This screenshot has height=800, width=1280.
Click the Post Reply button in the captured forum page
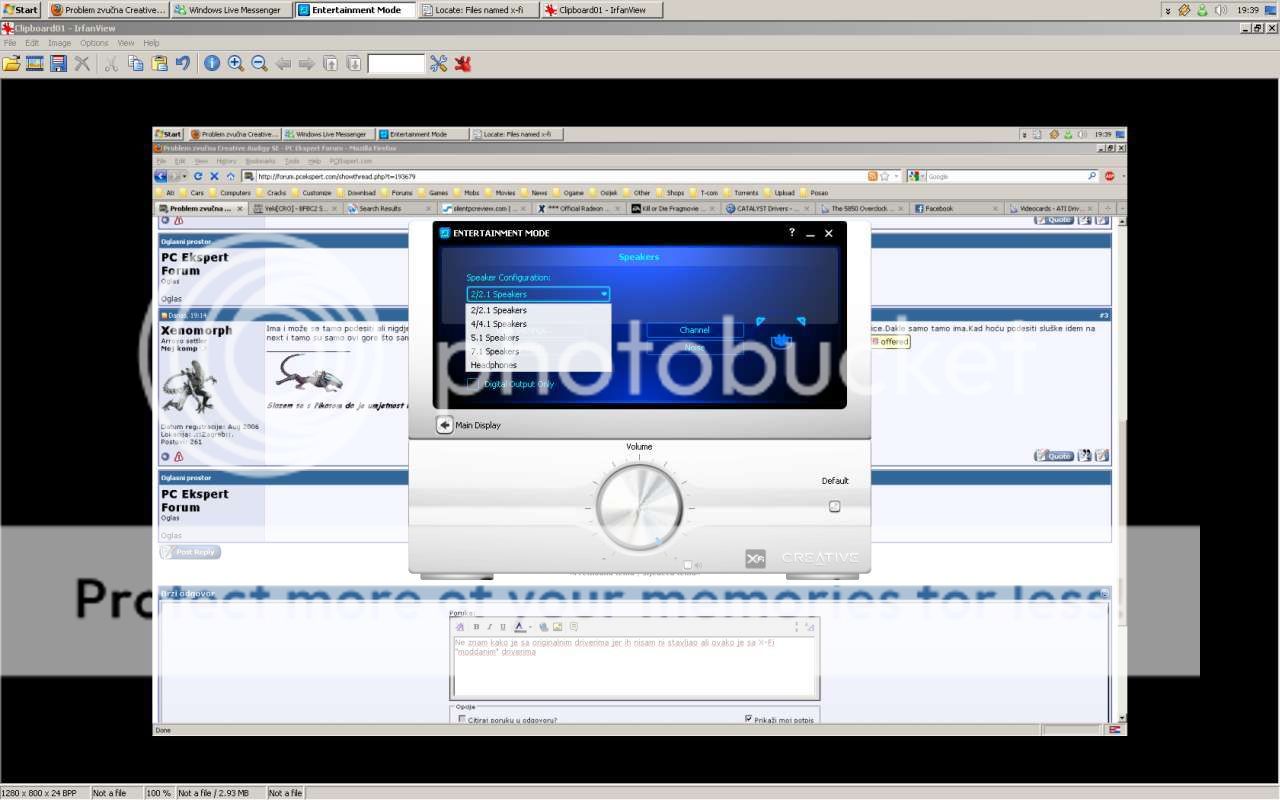pyautogui.click(x=190, y=552)
